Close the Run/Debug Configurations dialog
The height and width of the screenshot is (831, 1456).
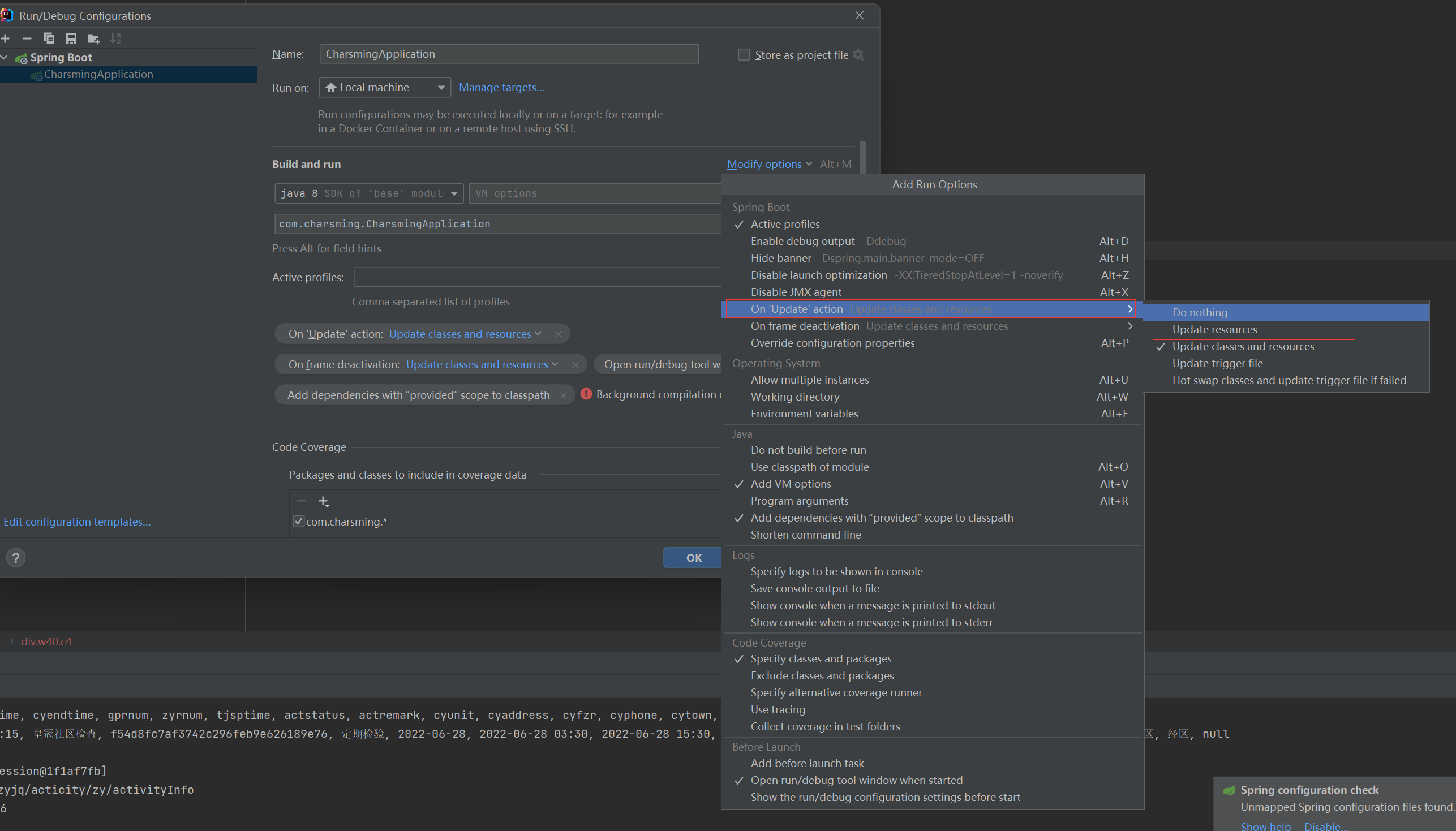(860, 15)
